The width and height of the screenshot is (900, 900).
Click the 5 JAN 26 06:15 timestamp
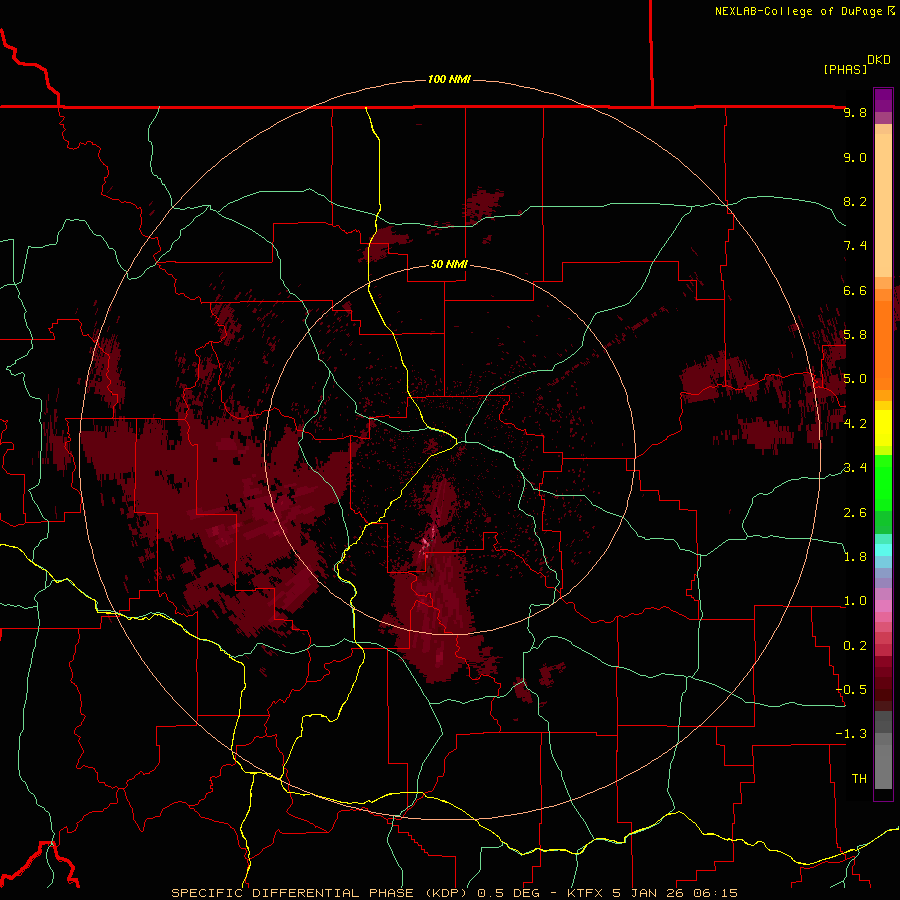(675, 893)
